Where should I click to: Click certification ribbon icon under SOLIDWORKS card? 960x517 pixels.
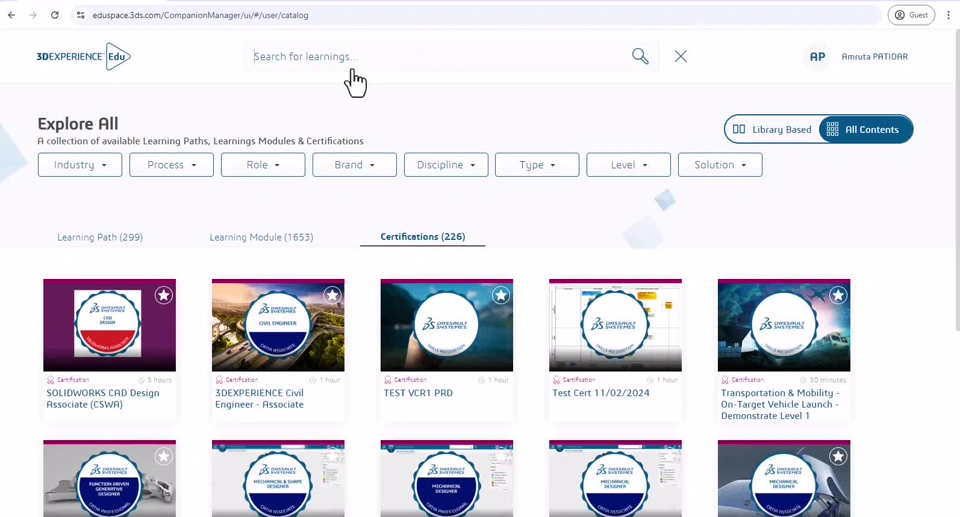(x=51, y=380)
